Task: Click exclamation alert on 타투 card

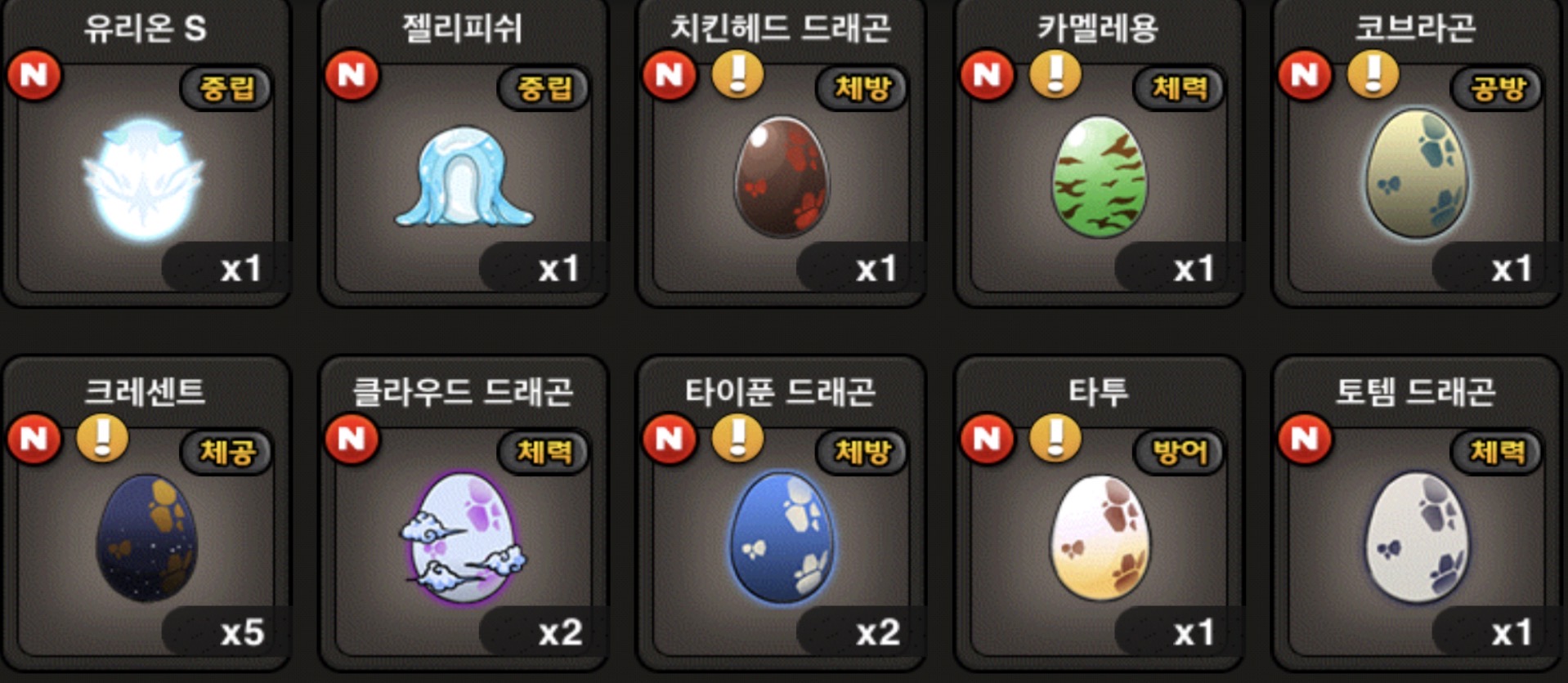Action: (x=1055, y=439)
